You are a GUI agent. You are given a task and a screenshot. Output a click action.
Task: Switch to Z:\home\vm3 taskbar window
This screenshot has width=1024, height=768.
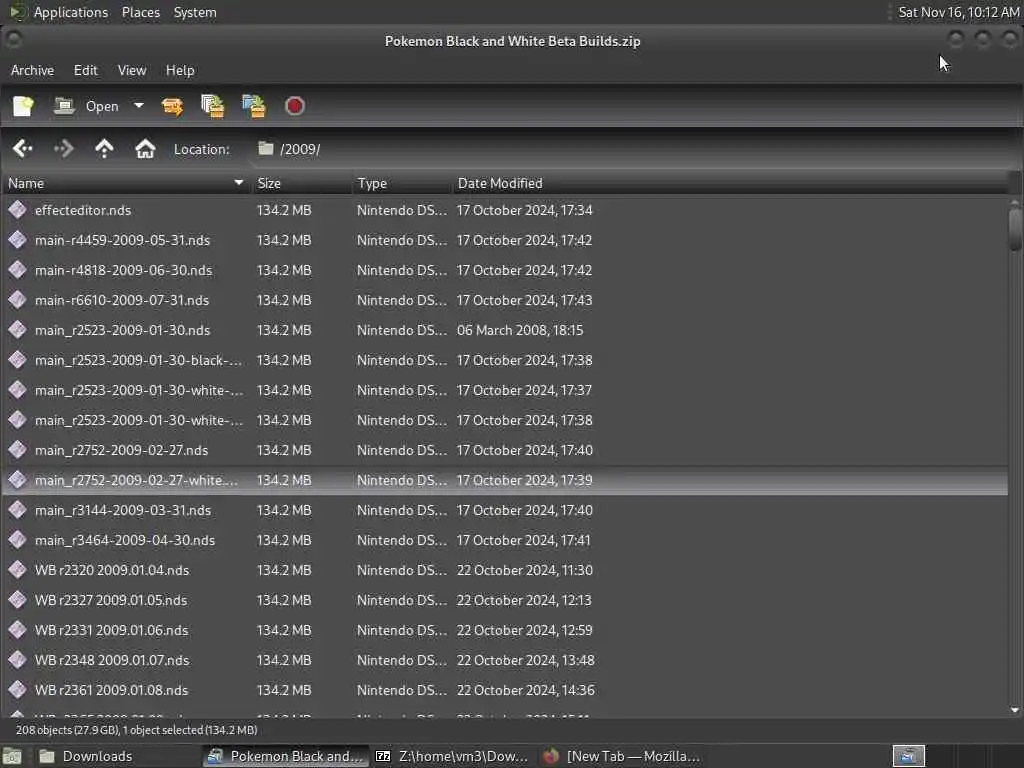click(x=452, y=756)
